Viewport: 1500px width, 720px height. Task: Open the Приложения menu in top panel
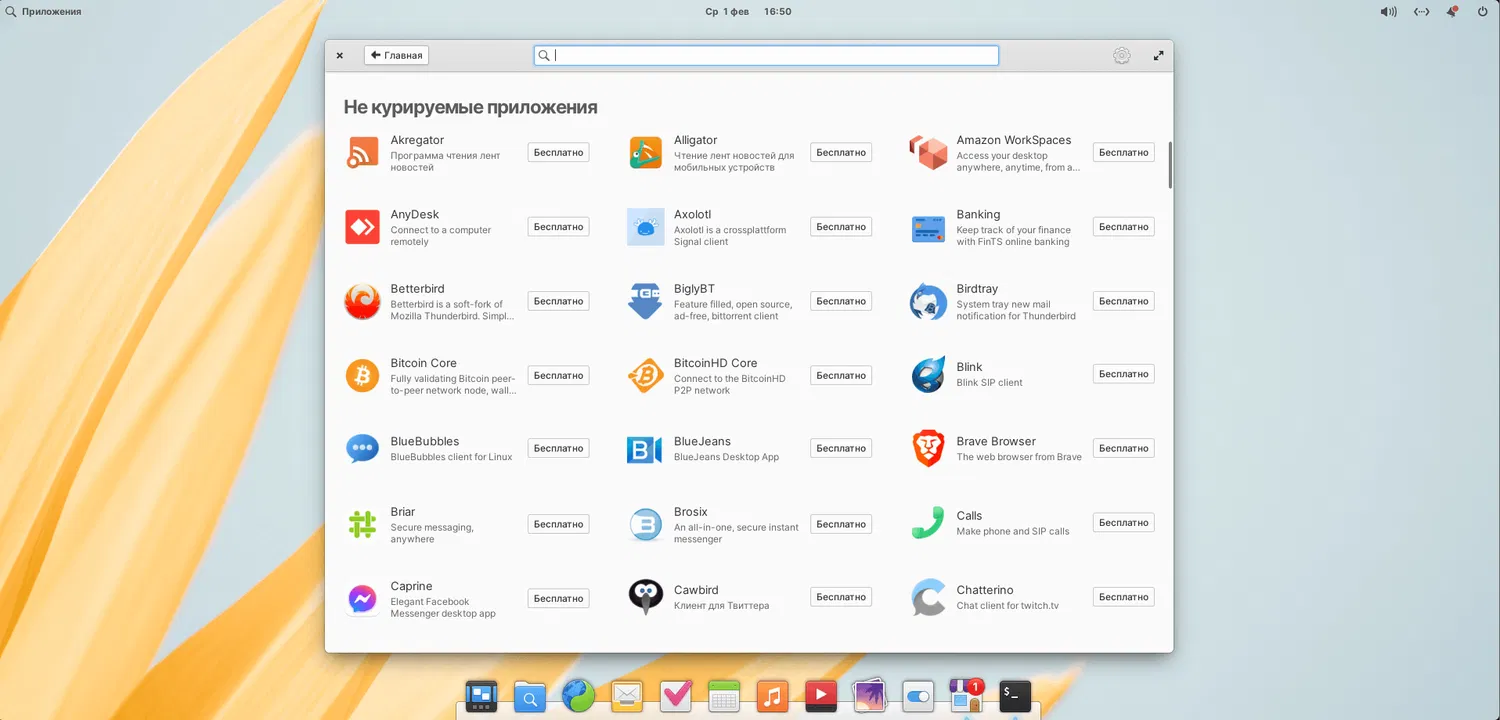pos(44,12)
